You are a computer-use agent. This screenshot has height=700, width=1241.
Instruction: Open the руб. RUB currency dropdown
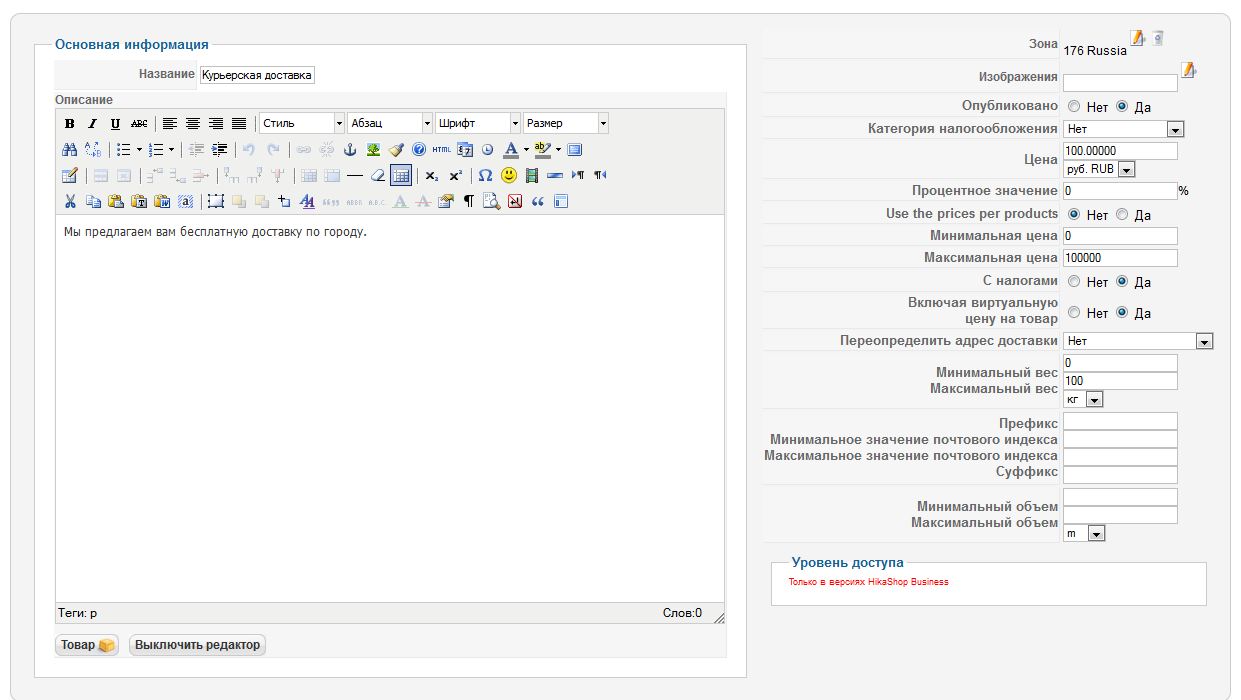[x=1100, y=170]
